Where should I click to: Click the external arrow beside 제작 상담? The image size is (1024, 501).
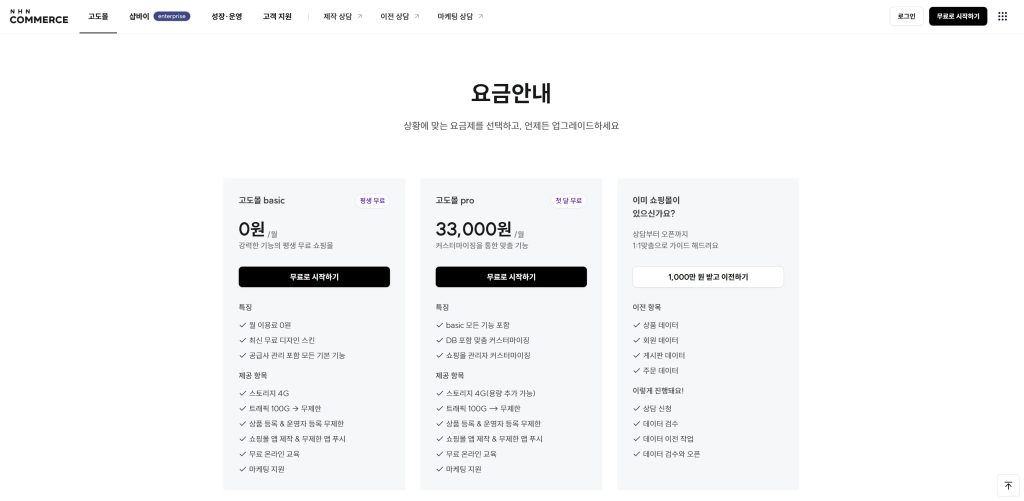(359, 16)
